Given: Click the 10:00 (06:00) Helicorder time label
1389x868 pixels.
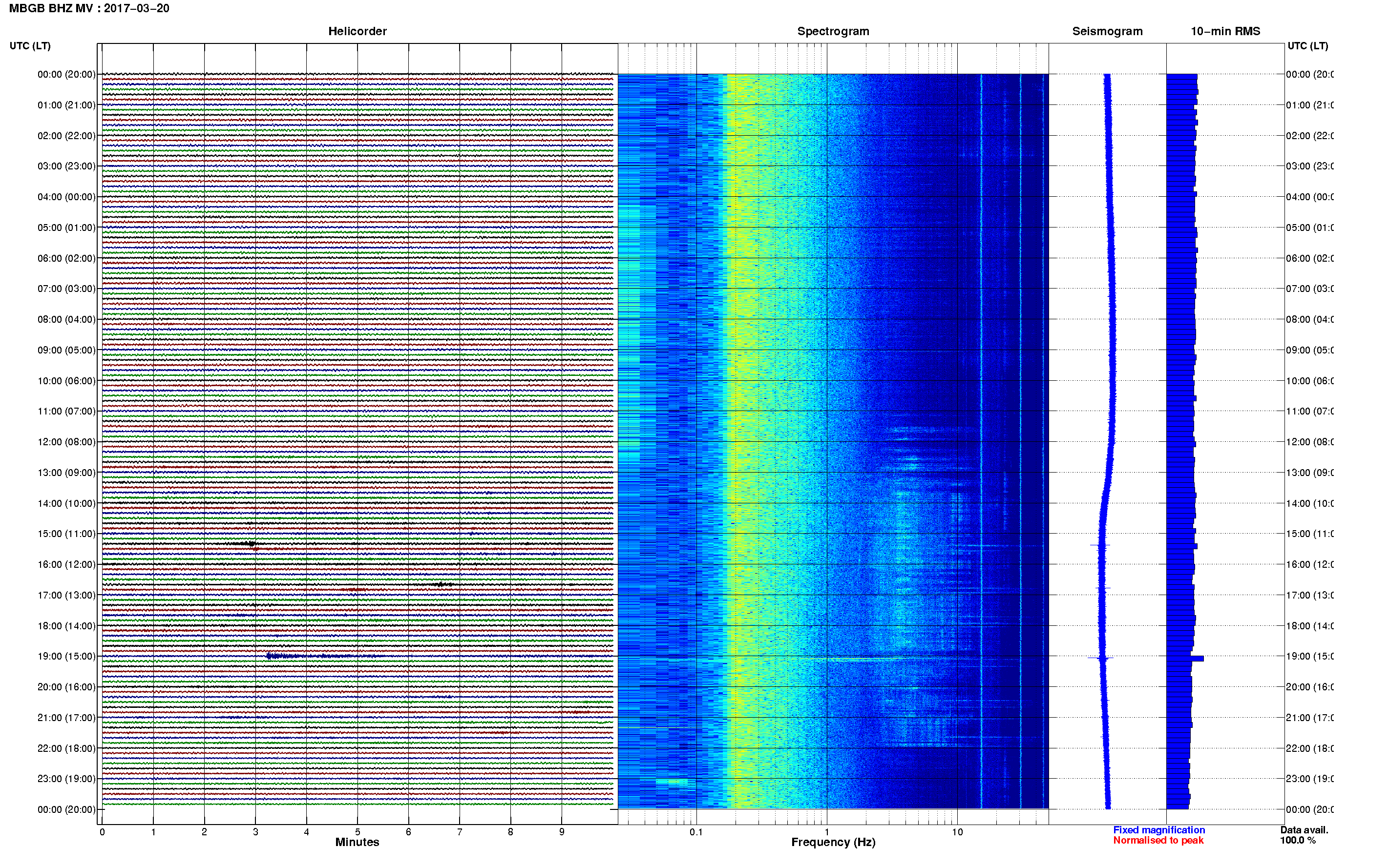Looking at the screenshot, I should (x=66, y=381).
